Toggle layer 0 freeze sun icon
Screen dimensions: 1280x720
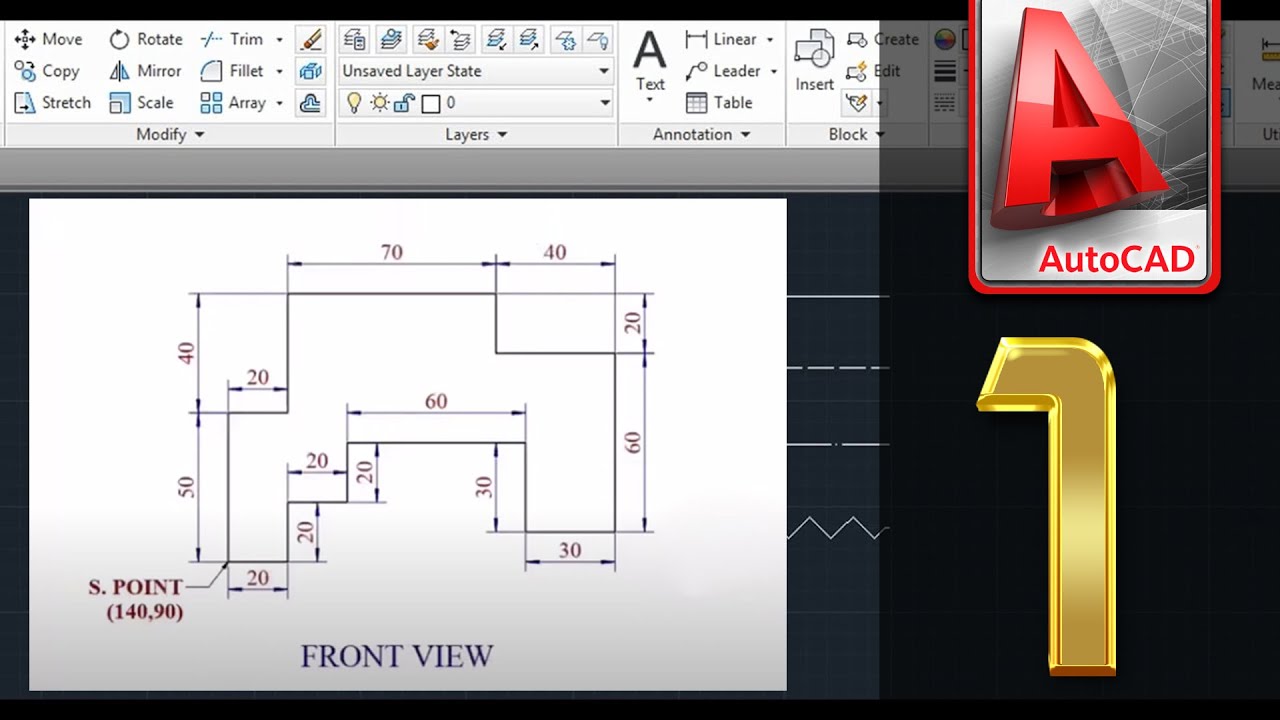click(379, 102)
